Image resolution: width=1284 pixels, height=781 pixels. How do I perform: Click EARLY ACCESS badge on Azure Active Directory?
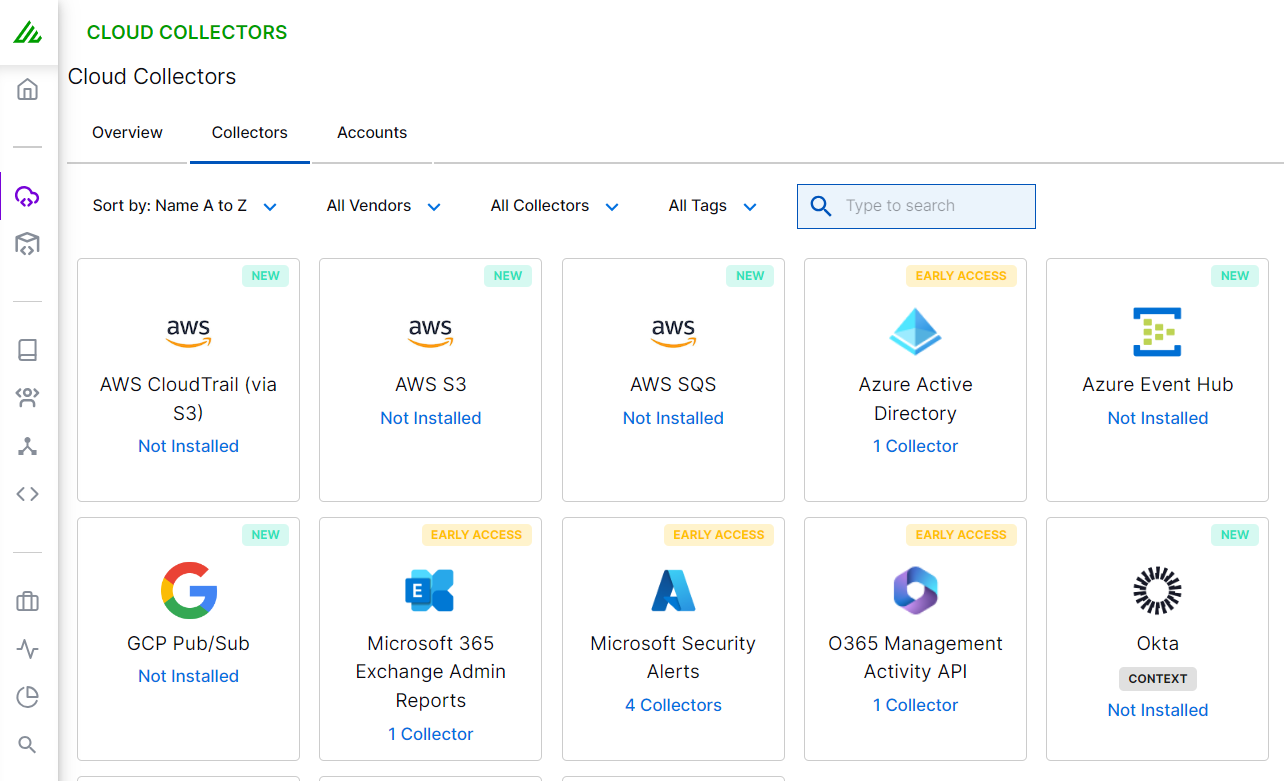point(961,276)
